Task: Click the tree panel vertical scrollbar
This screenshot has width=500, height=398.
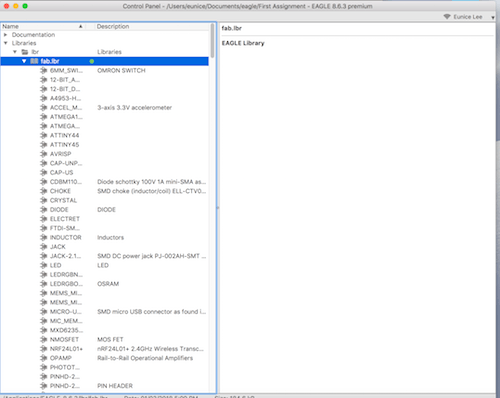Action: coord(213,41)
